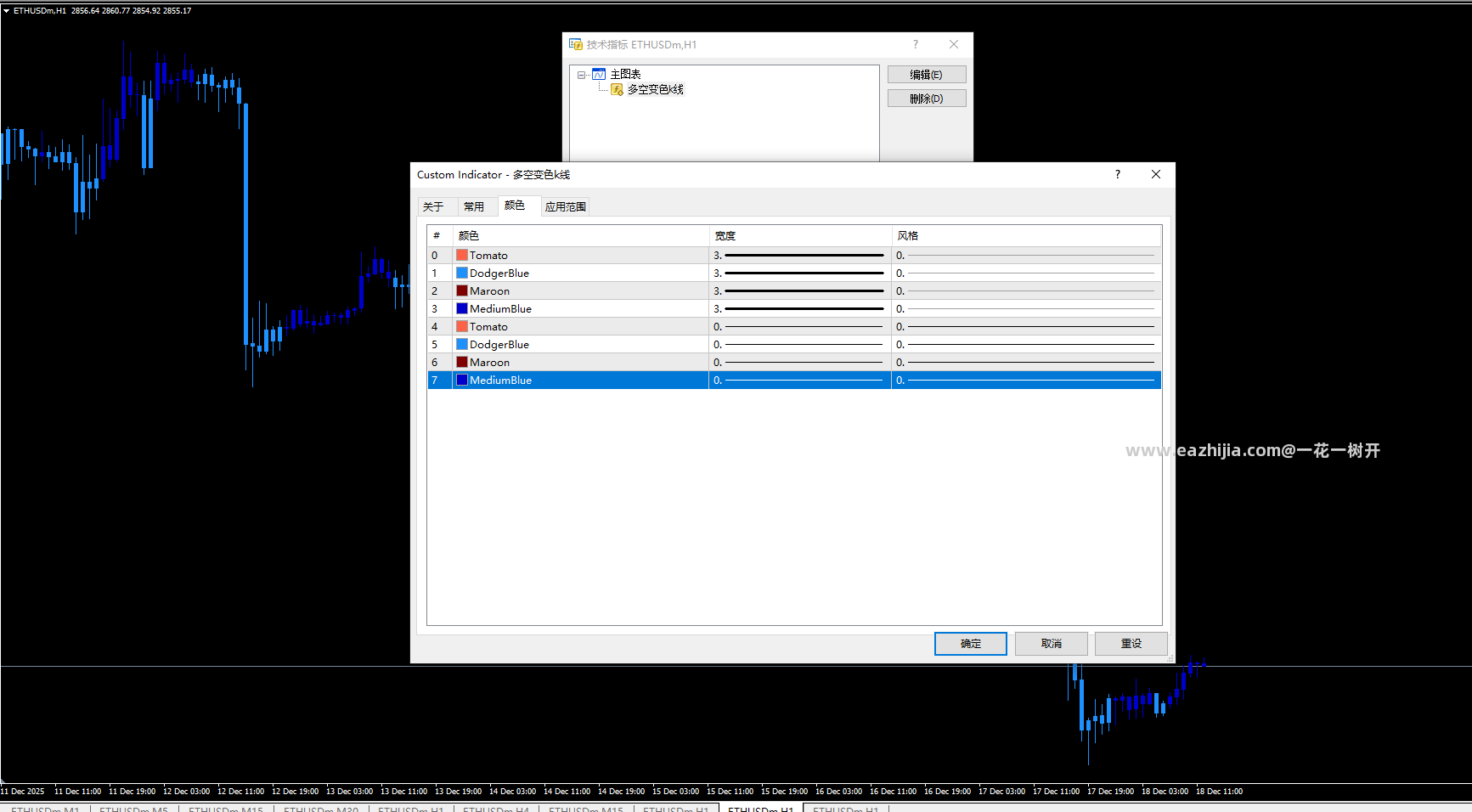Close the 技术指标 window
The image size is (1472, 812).
point(954,44)
